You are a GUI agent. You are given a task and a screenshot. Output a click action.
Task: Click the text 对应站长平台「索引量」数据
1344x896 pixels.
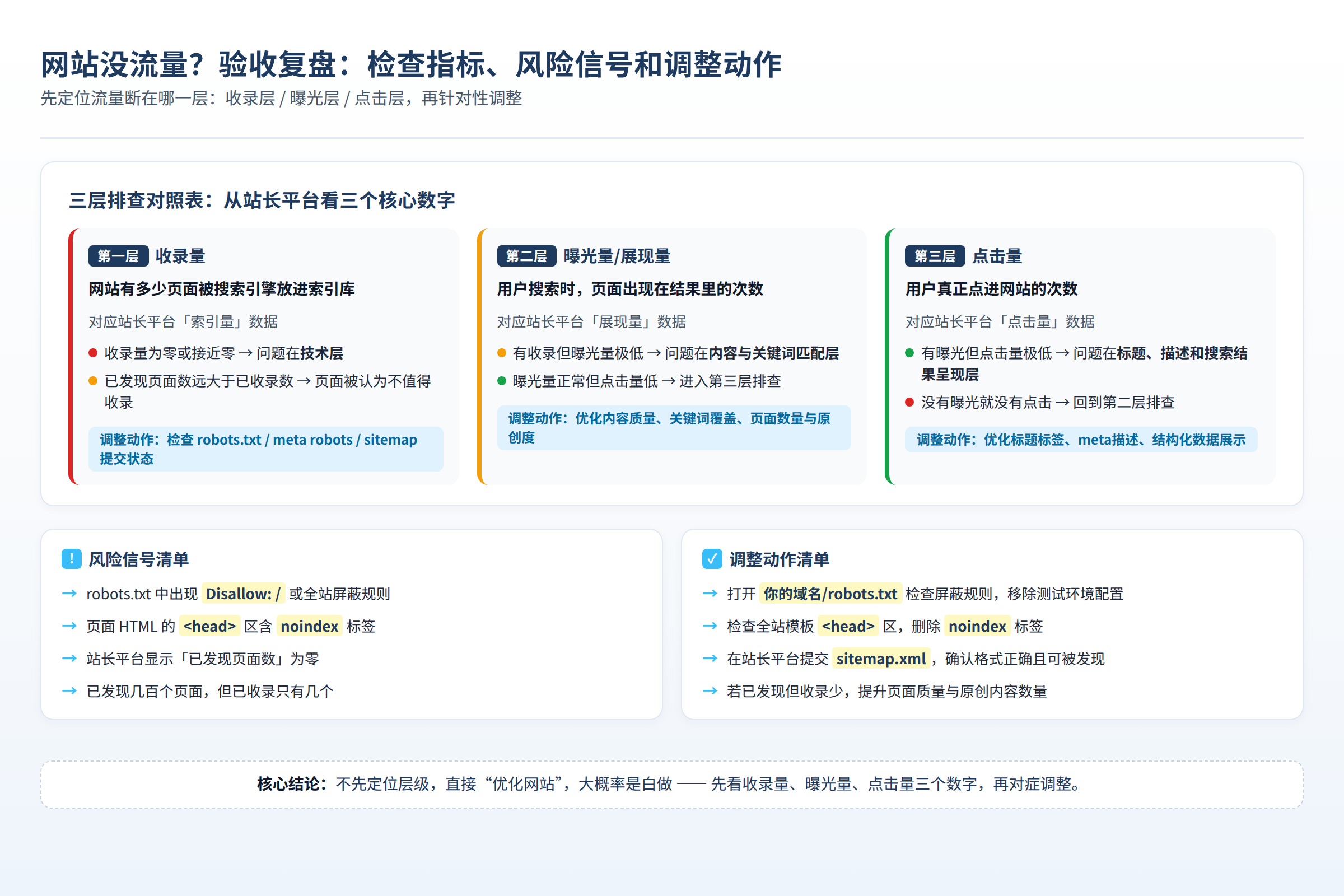tap(184, 321)
